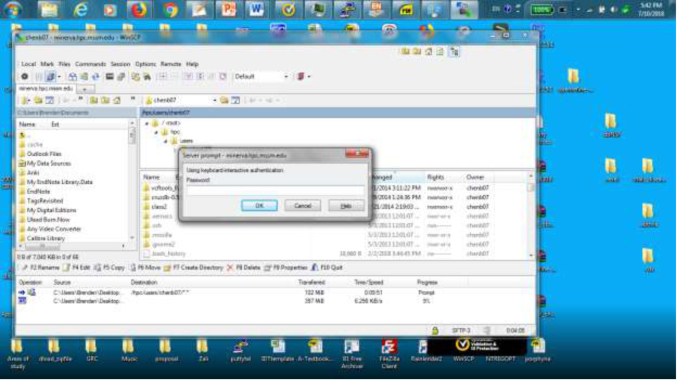Image resolution: width=700 pixels, height=387 pixels.
Task: Select My Digital Editions folder
Action: coord(51,210)
